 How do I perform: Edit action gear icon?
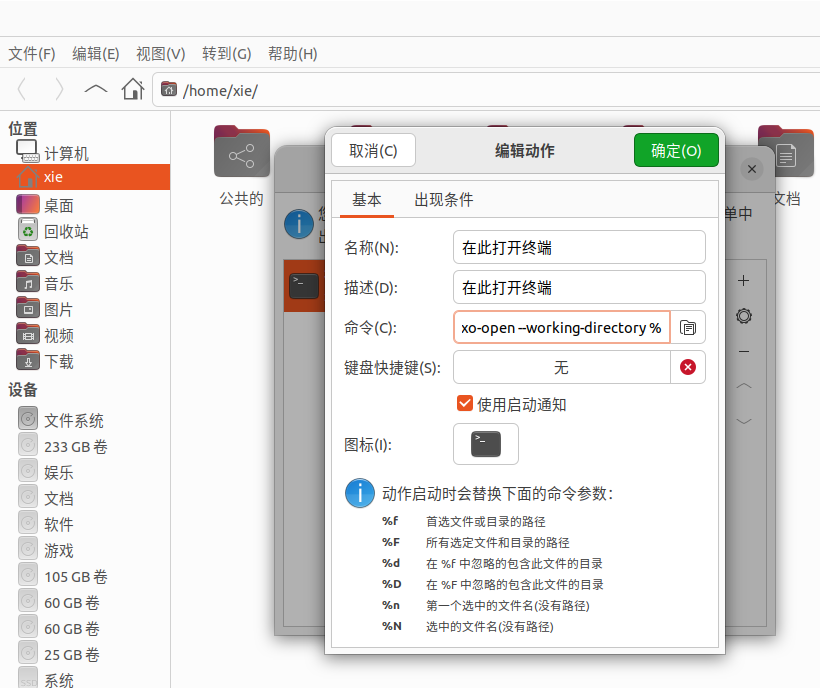tap(743, 316)
